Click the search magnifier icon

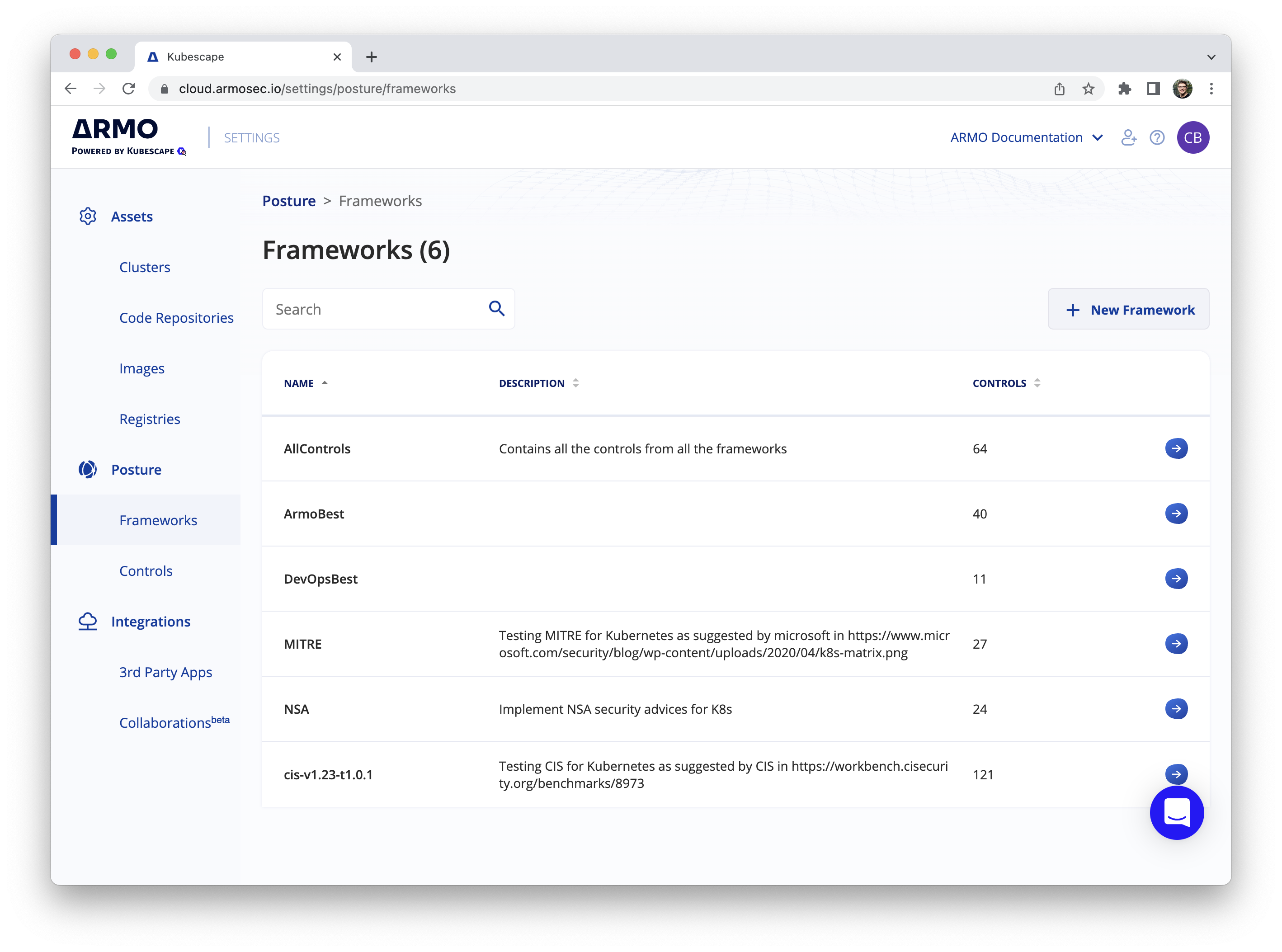[x=497, y=309]
